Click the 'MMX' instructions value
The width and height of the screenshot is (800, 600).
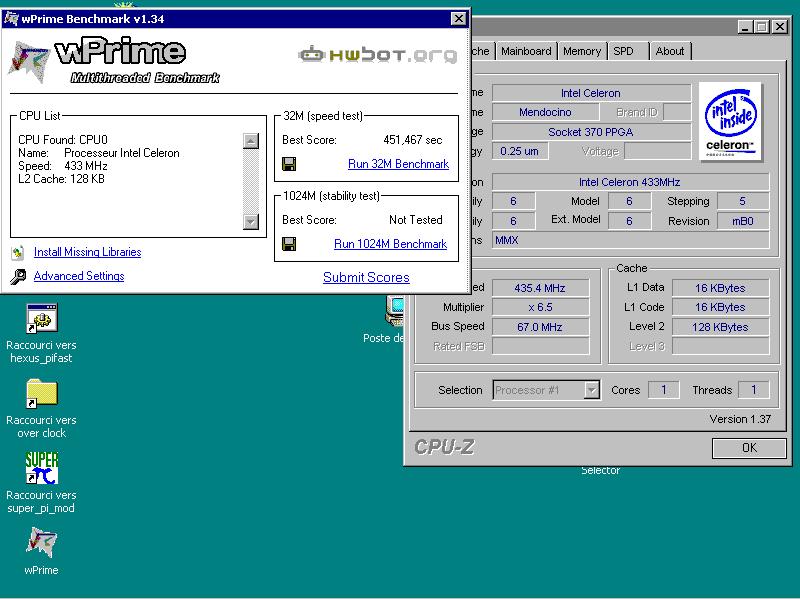(x=630, y=240)
